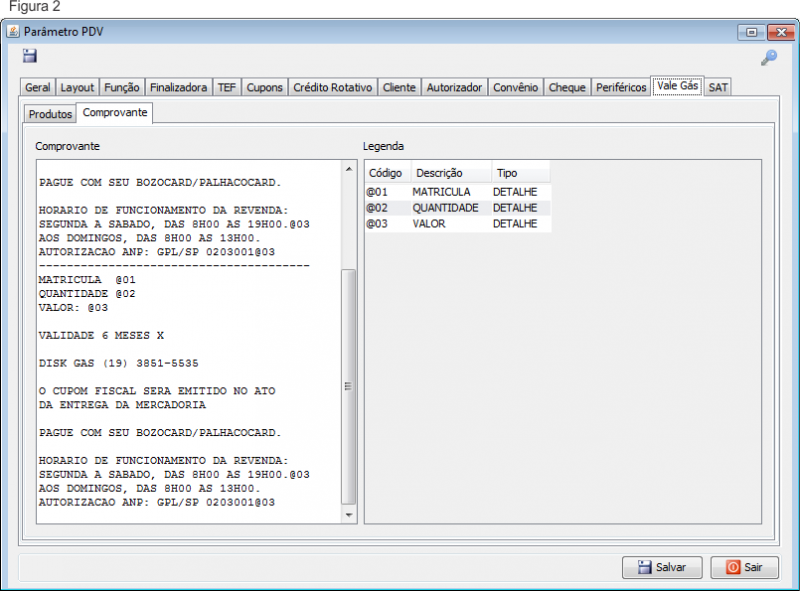This screenshot has height=591, width=800.
Task: Click the 'DISK GAS (19) 3851-5535' line
Action: pos(119,363)
